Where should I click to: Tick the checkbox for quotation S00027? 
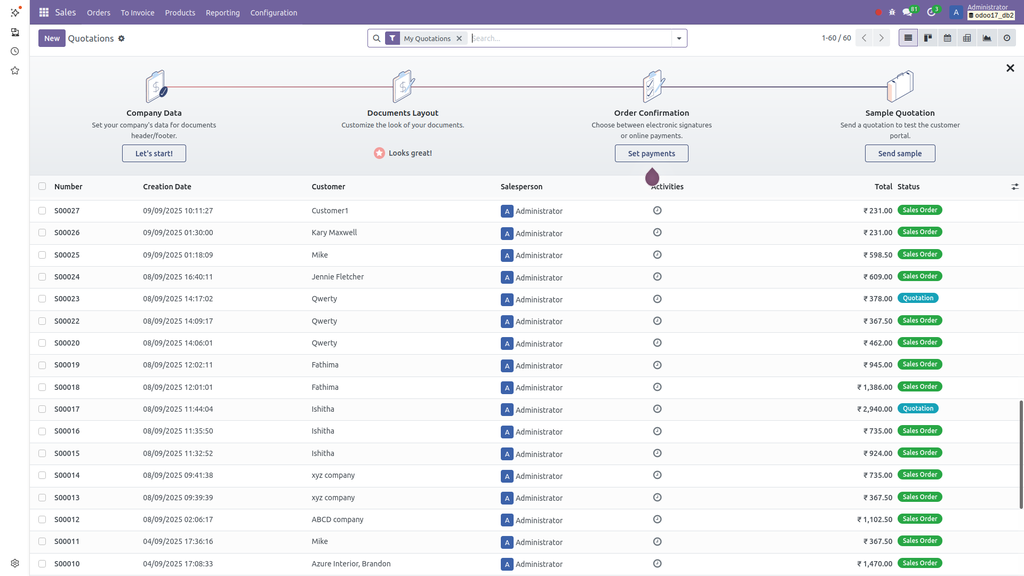click(x=41, y=210)
